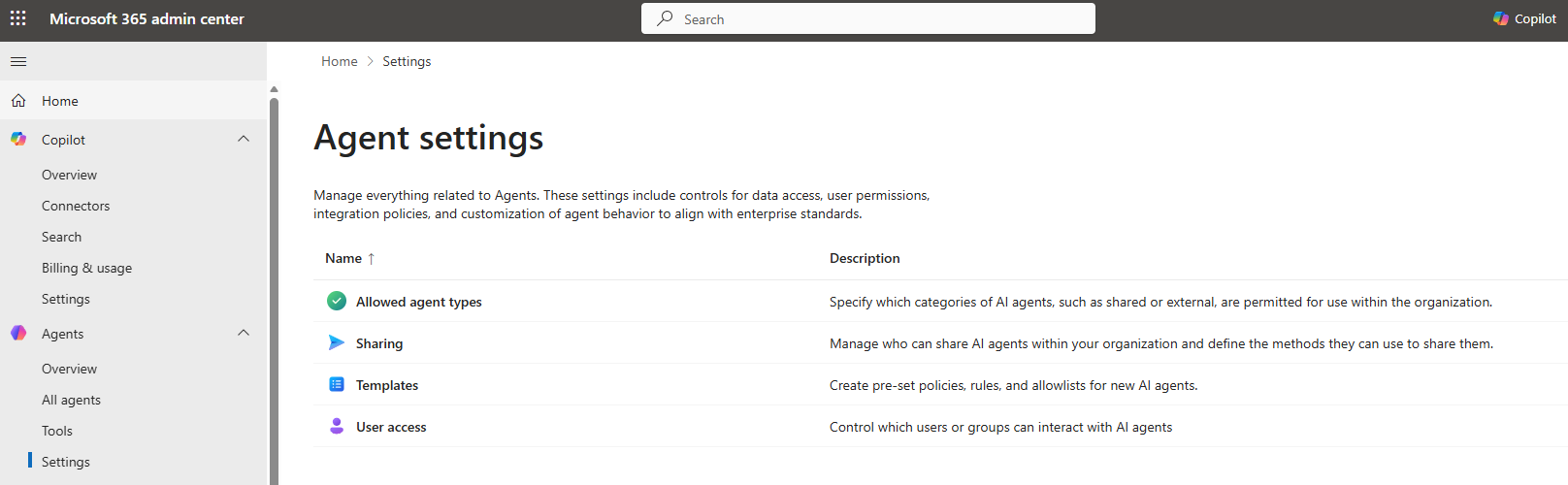Collapse the Copilot section chevron
This screenshot has height=485, width=1568.
(244, 140)
